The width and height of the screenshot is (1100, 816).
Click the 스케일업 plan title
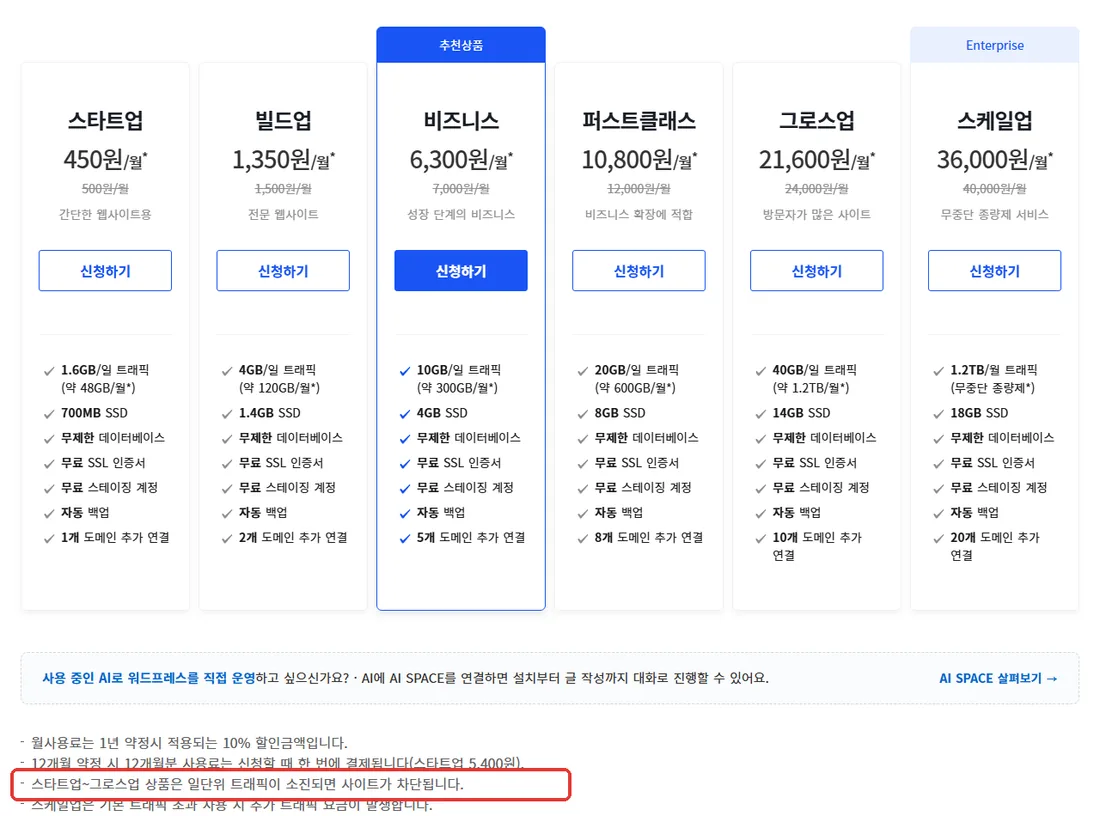(x=994, y=121)
